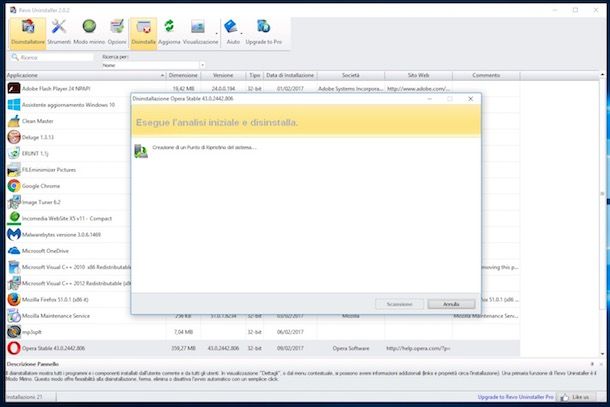Select Adobe Flash Player 24 NPAPI icon
This screenshot has height=407, width=610.
(14, 88)
